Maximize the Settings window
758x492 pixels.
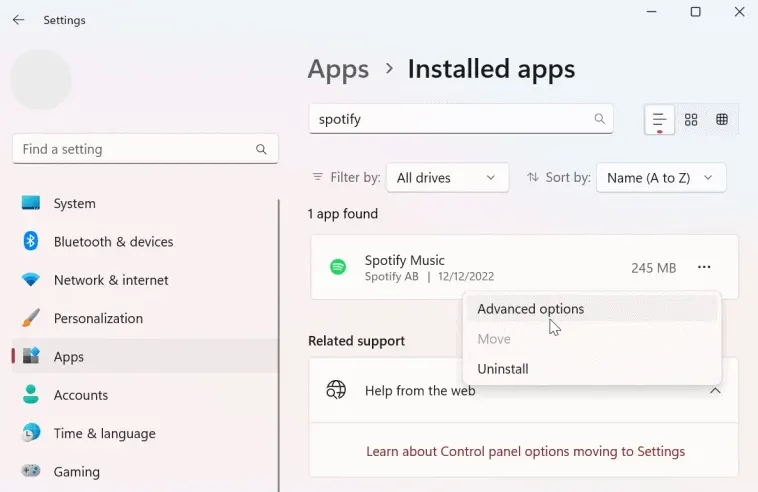(695, 12)
